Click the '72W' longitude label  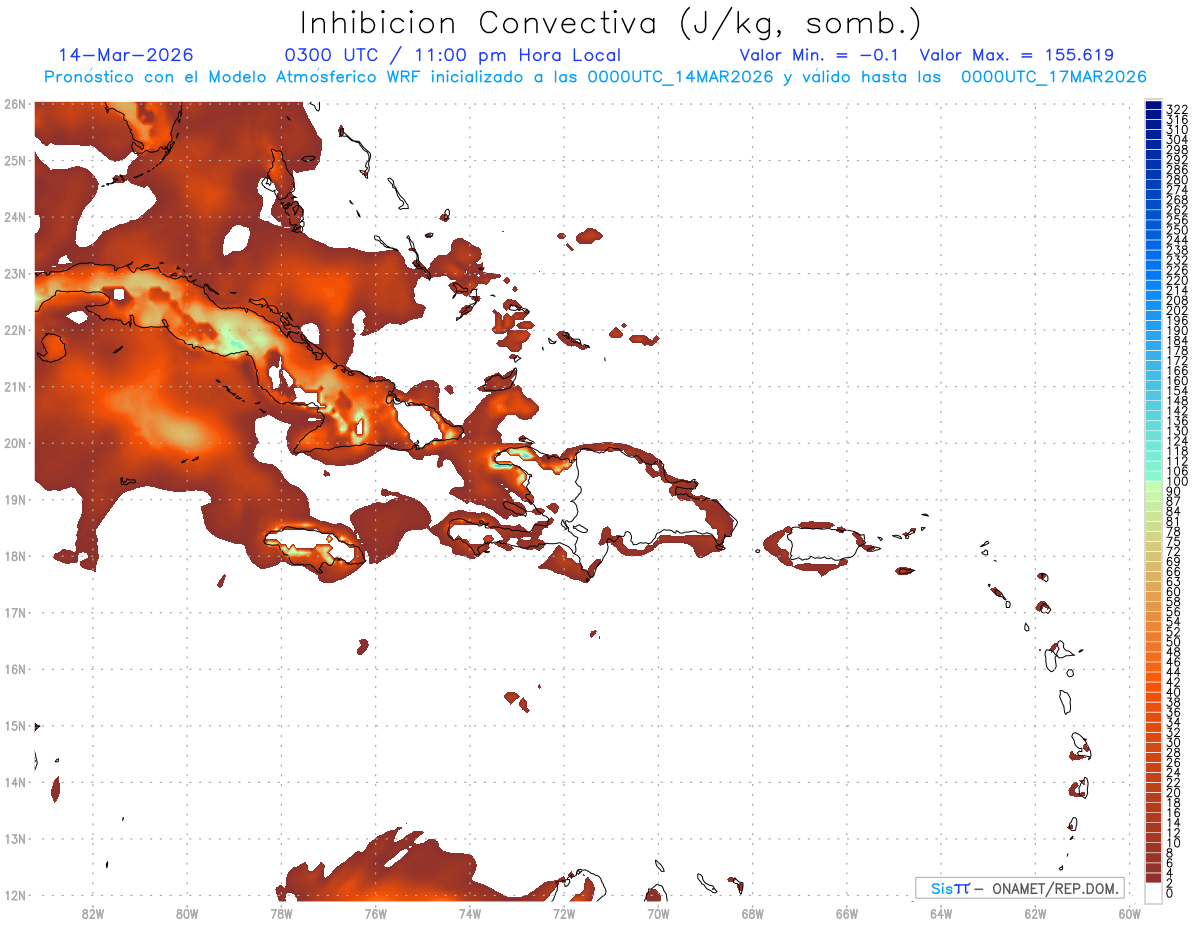click(x=564, y=913)
